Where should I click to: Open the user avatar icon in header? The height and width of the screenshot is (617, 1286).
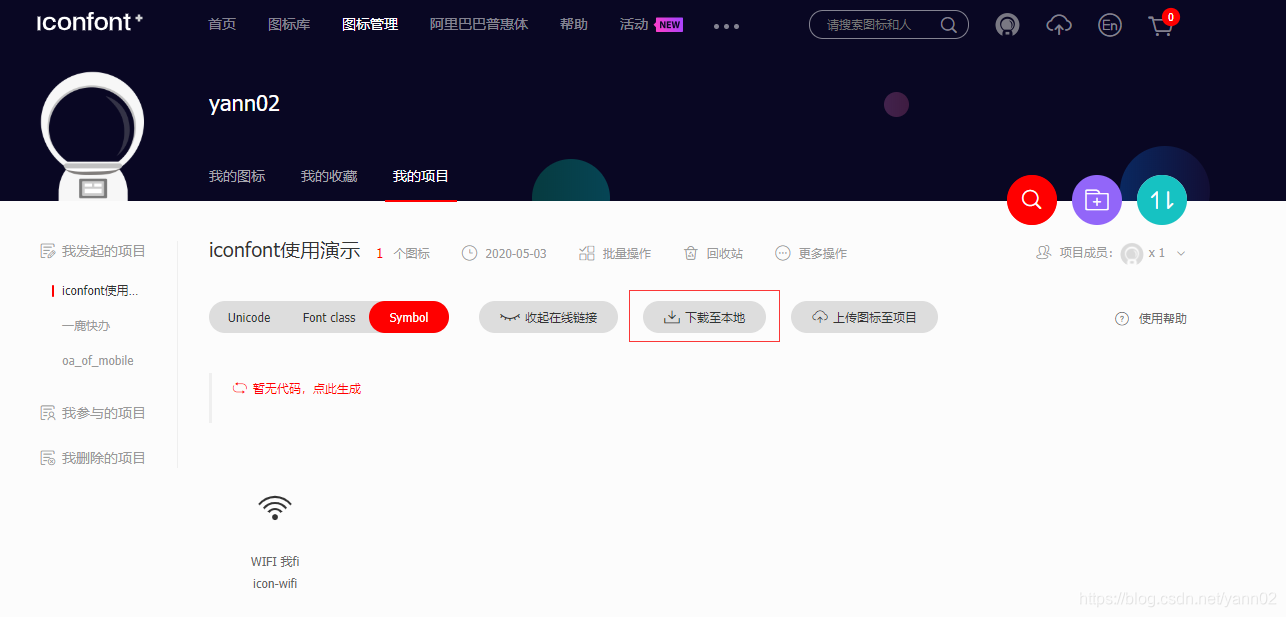[x=1007, y=25]
